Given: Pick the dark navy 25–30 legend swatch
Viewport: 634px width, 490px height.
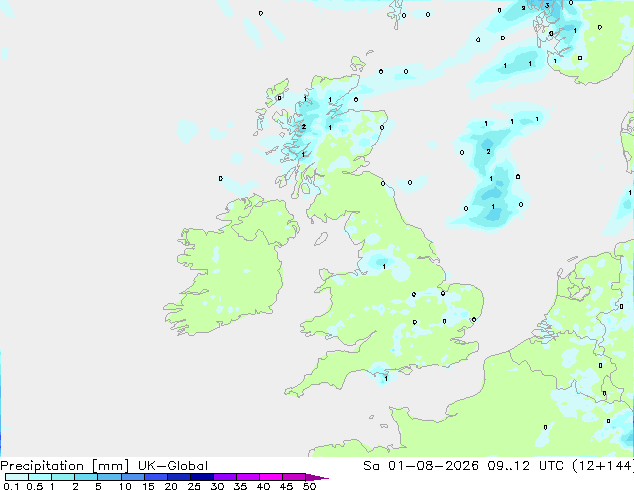Looking at the screenshot, I should click(x=202, y=477).
